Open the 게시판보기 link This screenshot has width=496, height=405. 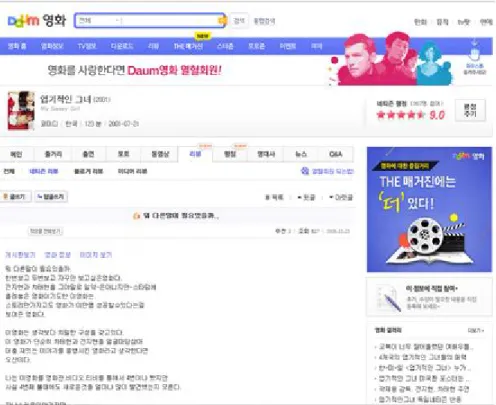tap(20, 255)
